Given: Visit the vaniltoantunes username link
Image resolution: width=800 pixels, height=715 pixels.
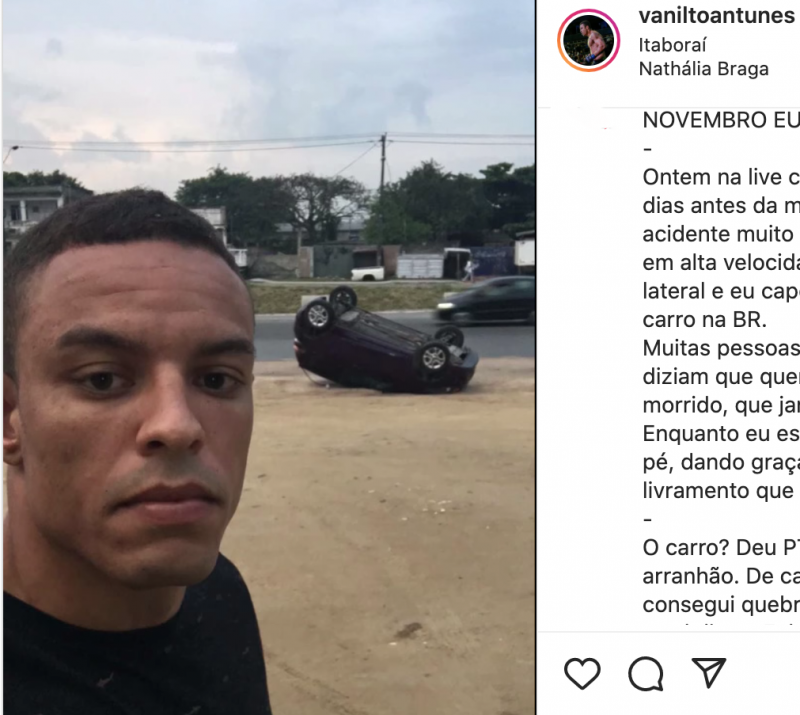Looking at the screenshot, I should click(716, 16).
